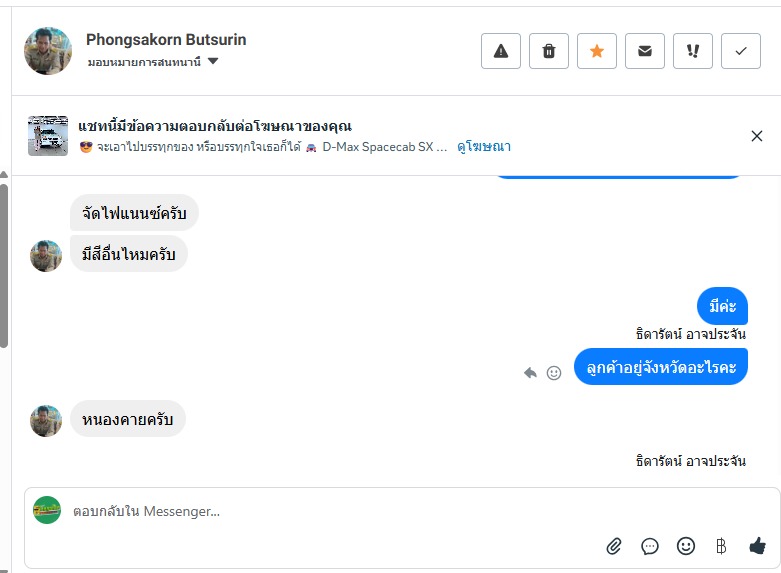Open saved replies speech bubble icon
Image resolution: width=781 pixels, height=573 pixels.
[650, 546]
